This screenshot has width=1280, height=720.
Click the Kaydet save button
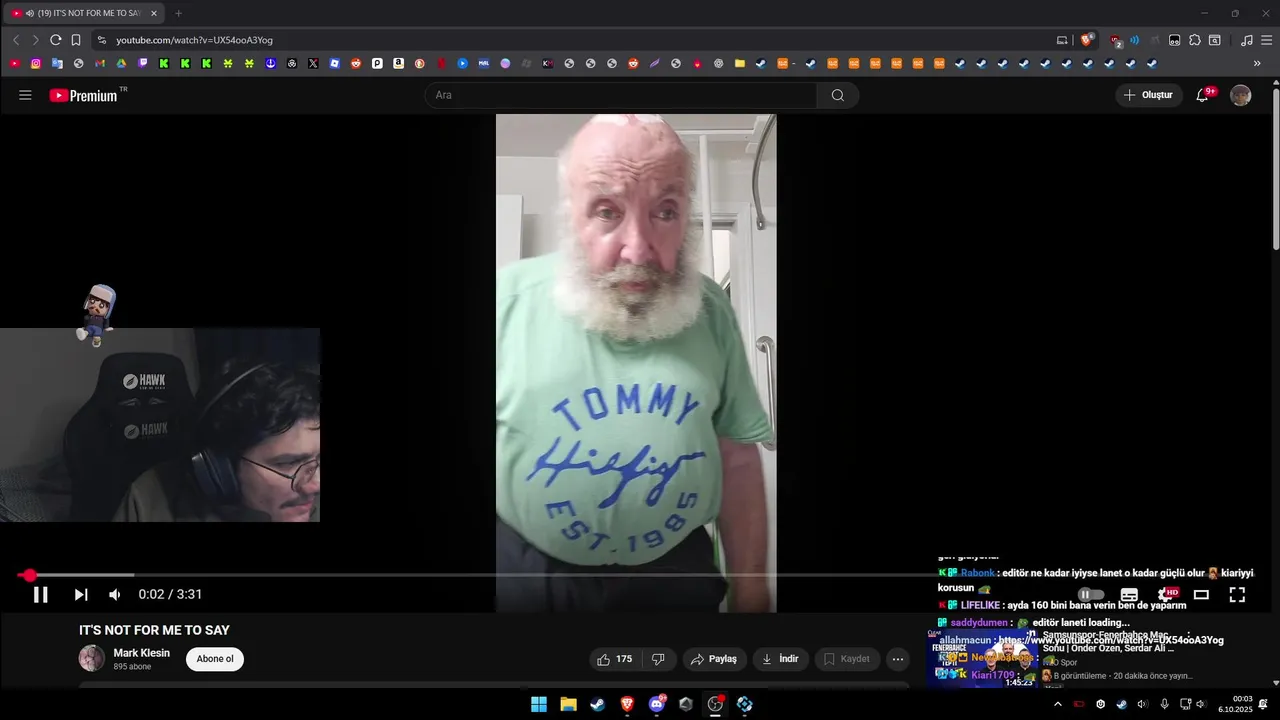847,659
